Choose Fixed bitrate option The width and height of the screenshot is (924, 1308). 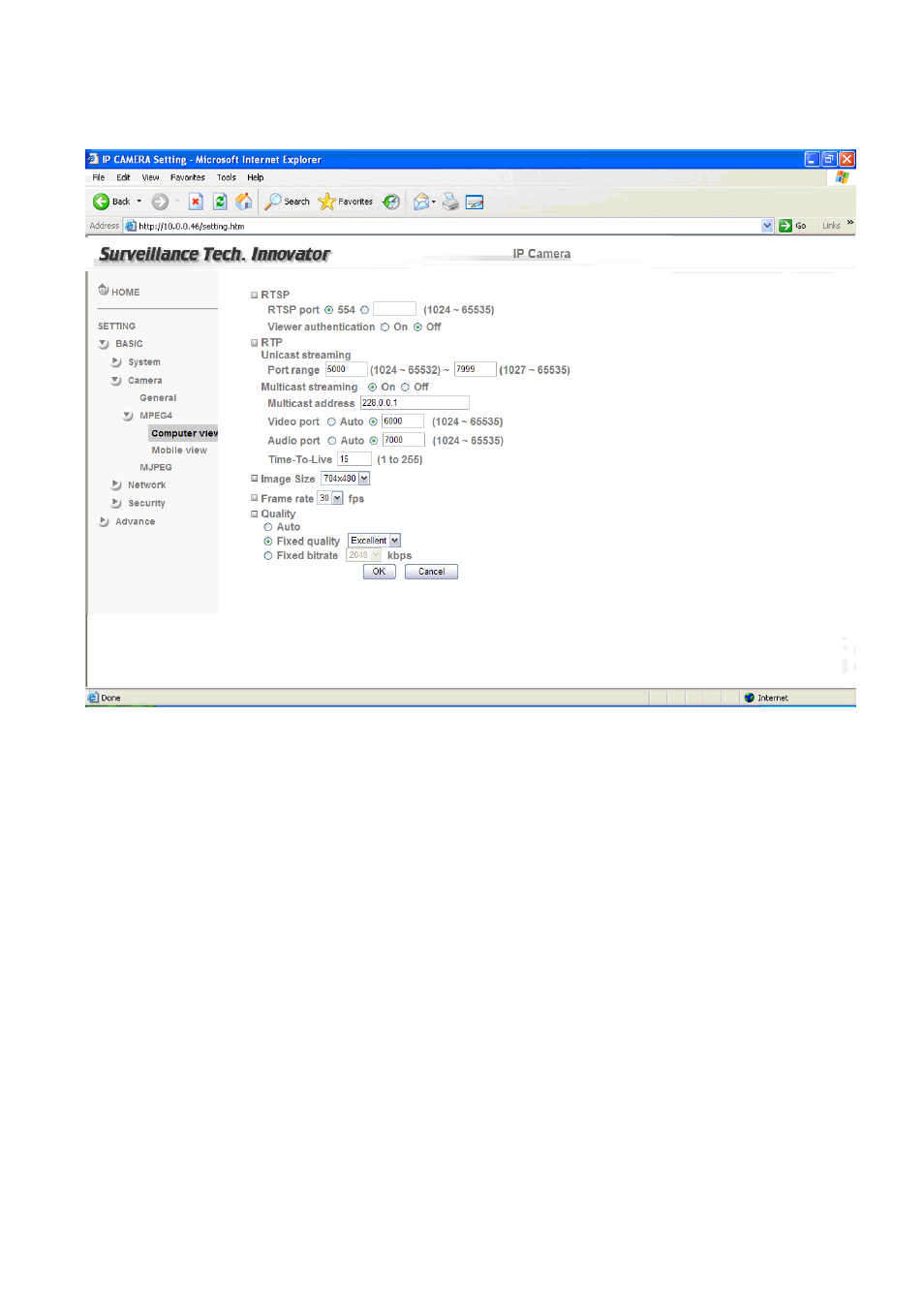pos(268,556)
